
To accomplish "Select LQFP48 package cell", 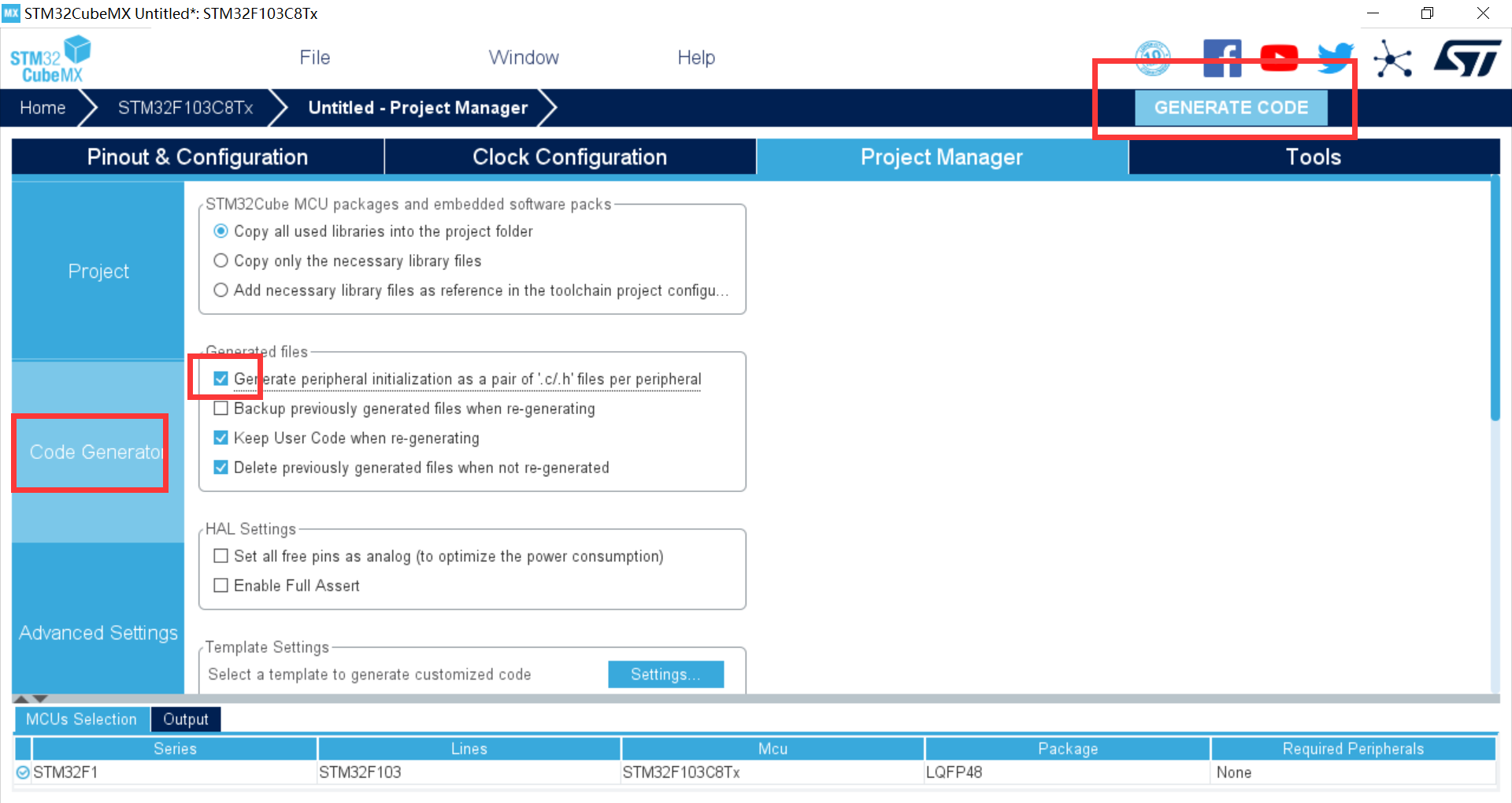I will [x=1068, y=772].
